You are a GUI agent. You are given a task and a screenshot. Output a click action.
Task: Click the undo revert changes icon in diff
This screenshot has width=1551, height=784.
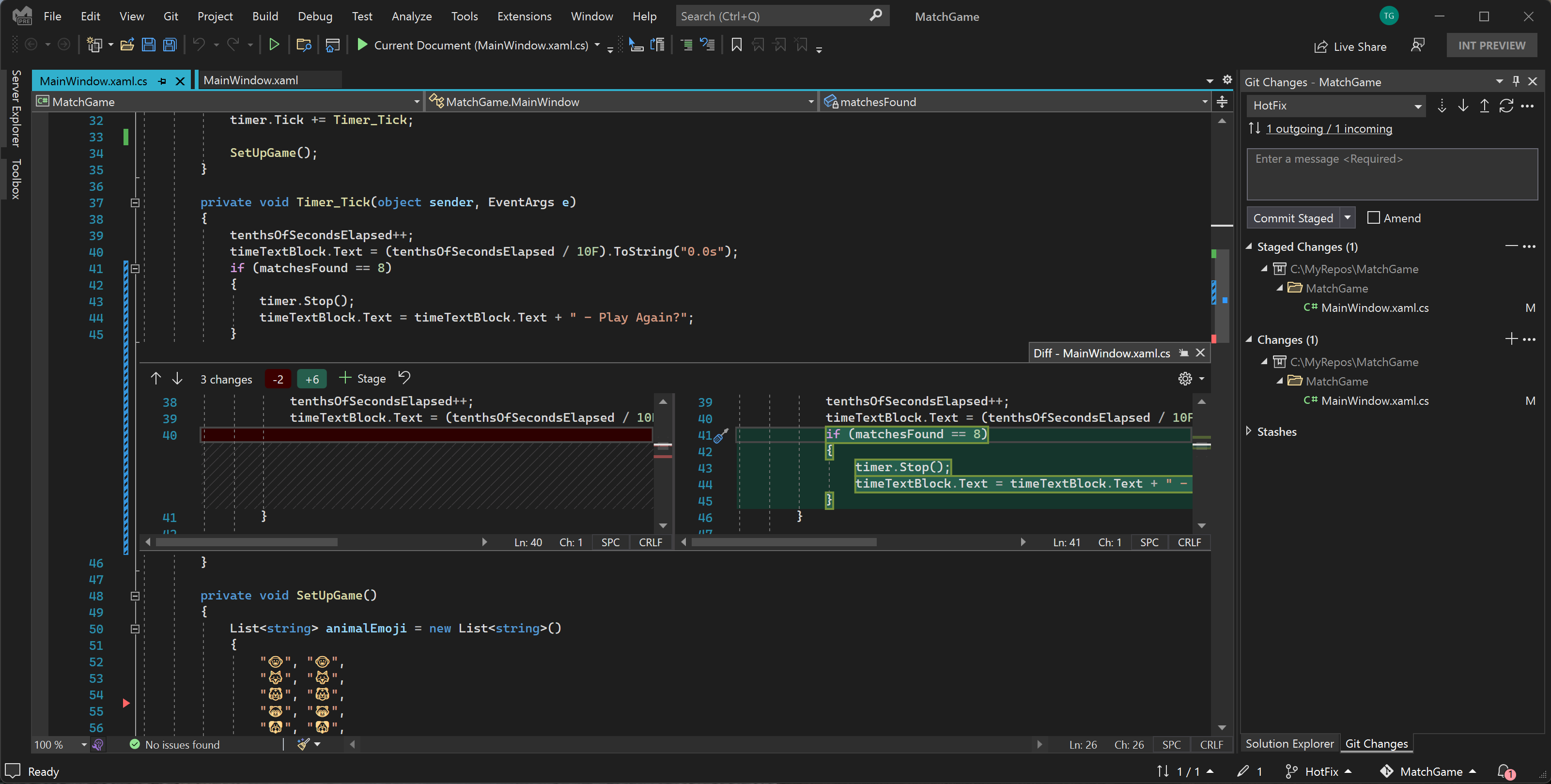point(405,377)
